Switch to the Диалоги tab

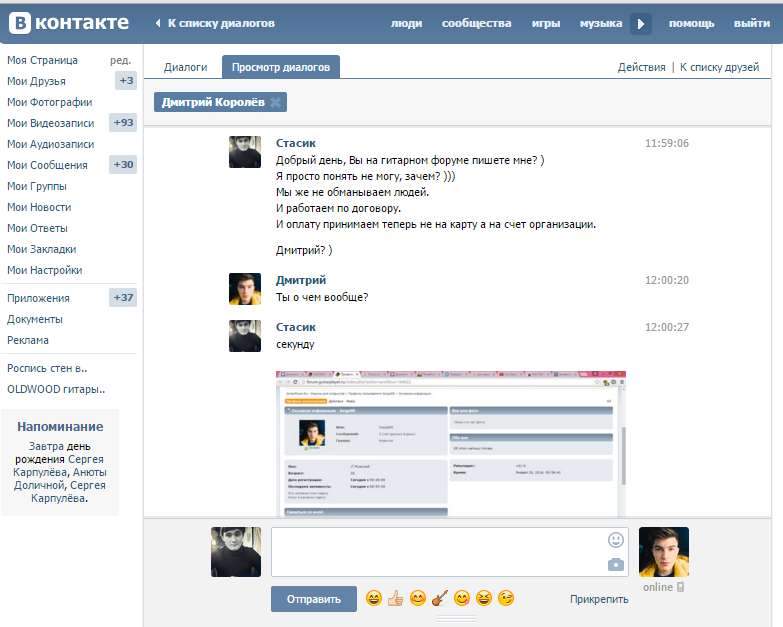[185, 67]
